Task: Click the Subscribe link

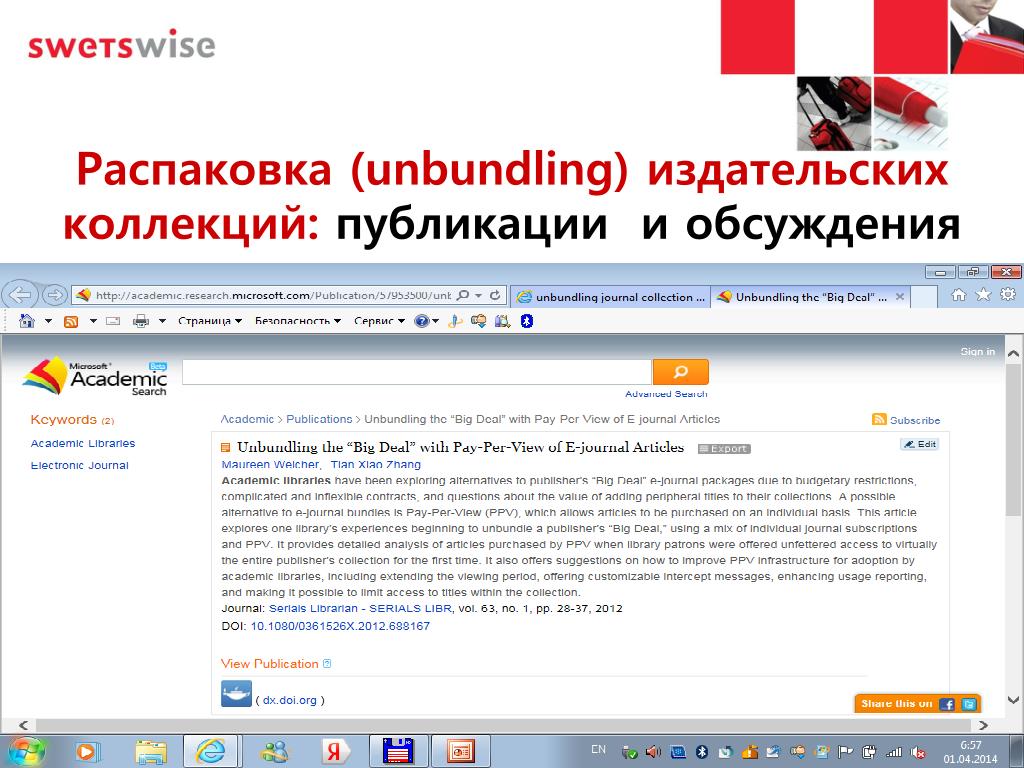Action: click(x=915, y=421)
